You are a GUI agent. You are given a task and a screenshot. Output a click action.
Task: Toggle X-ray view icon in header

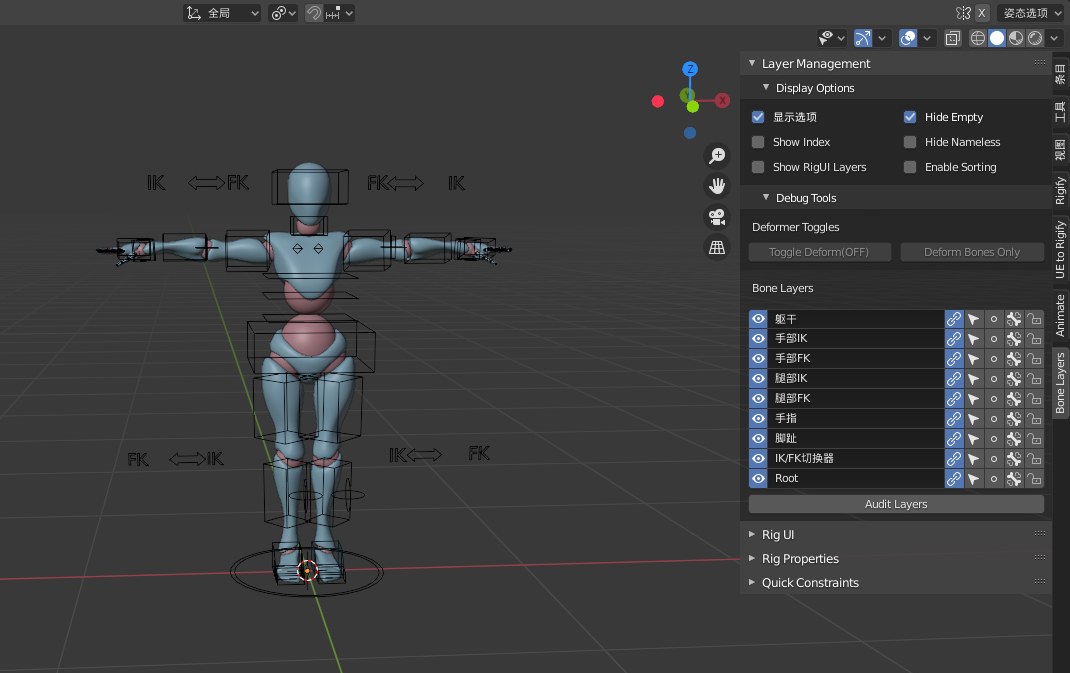(953, 38)
